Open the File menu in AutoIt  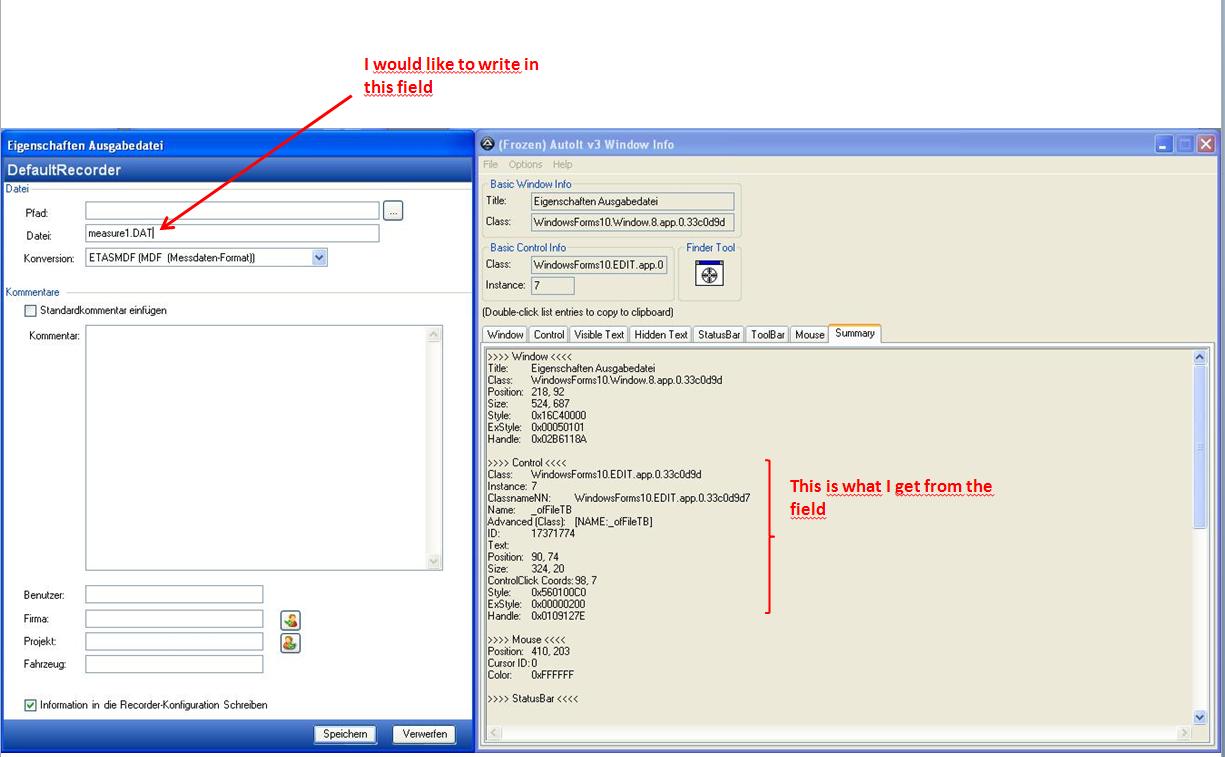pyautogui.click(x=490, y=164)
